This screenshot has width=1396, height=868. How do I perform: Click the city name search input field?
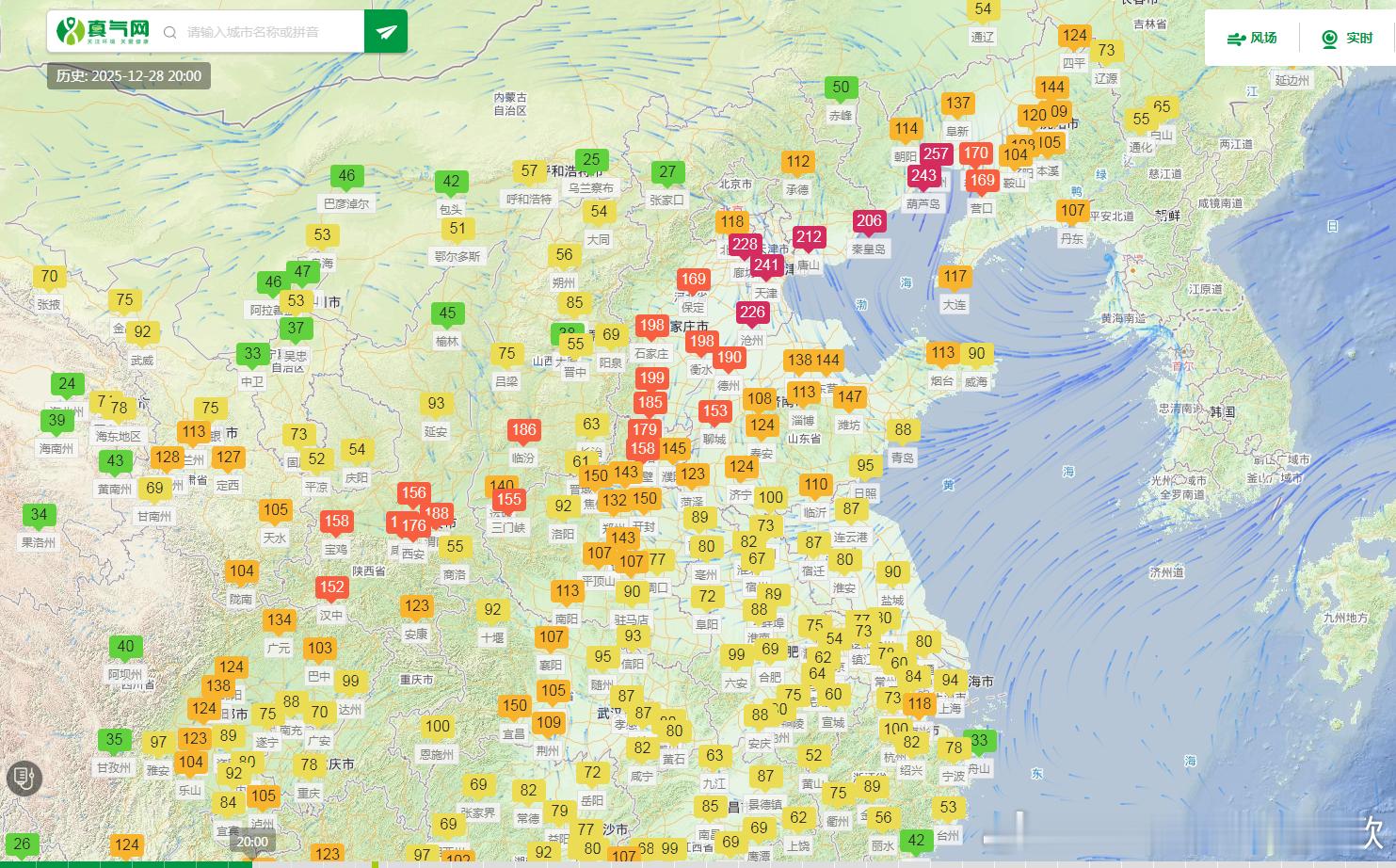click(254, 31)
